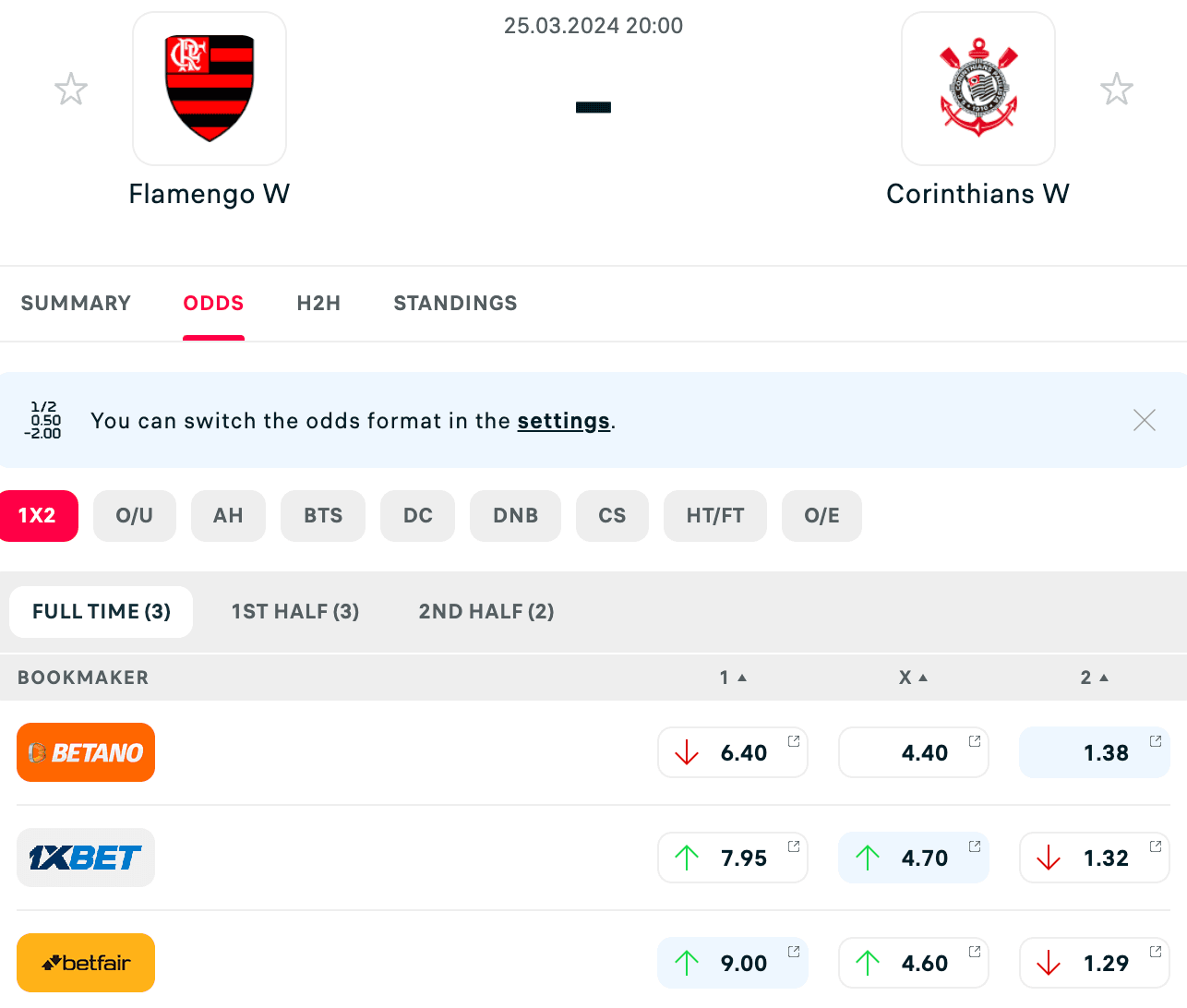Open the Betano bookmaker logo
This screenshot has height=1008, width=1187.
[86, 752]
